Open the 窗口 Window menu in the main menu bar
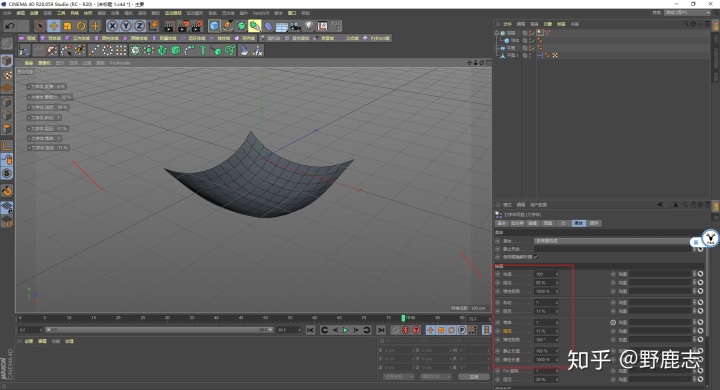720x390 pixels. [292, 13]
